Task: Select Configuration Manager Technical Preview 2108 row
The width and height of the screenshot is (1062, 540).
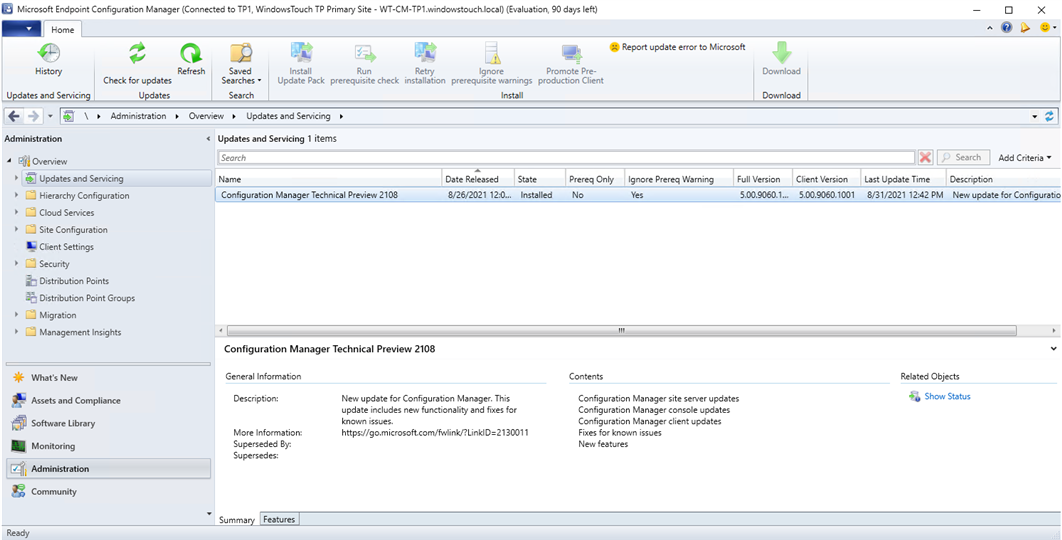Action: point(638,194)
